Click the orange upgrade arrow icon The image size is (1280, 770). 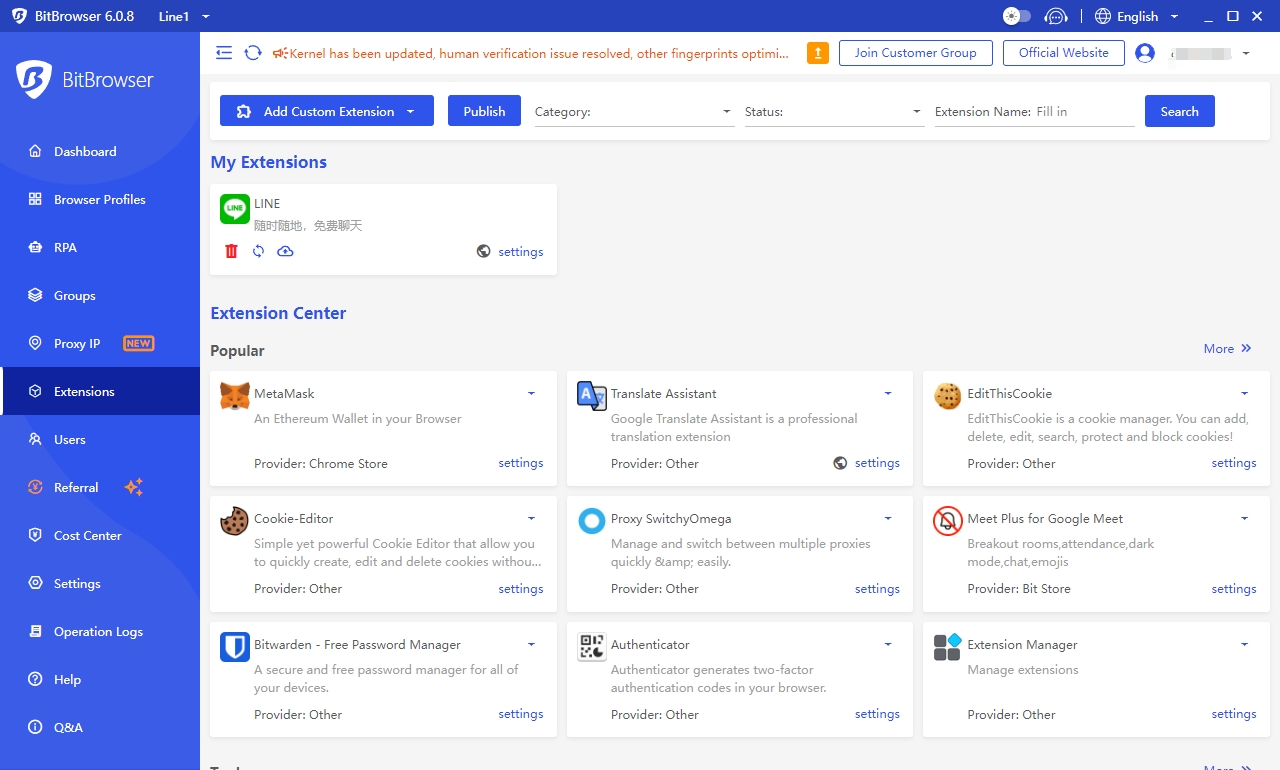tap(817, 53)
